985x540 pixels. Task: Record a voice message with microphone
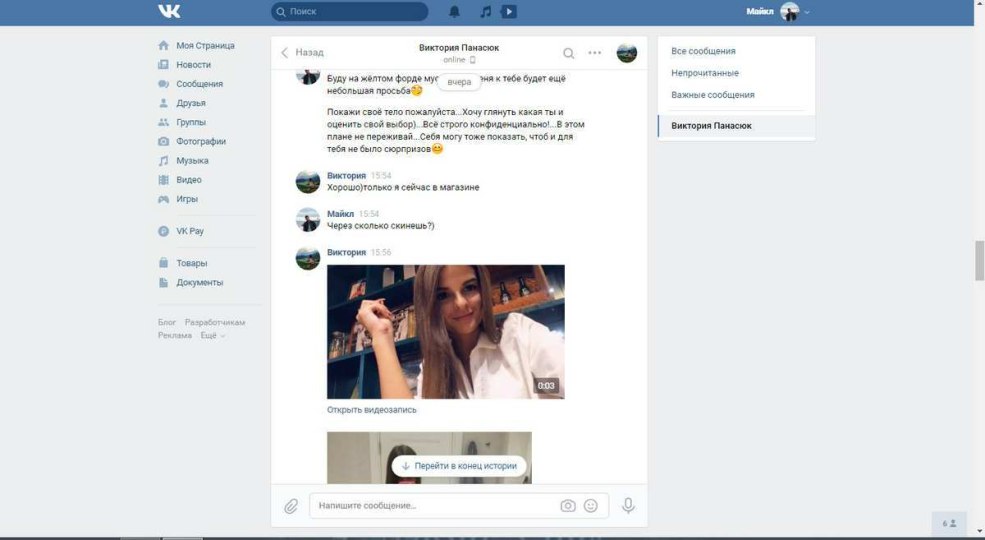pyautogui.click(x=628, y=506)
